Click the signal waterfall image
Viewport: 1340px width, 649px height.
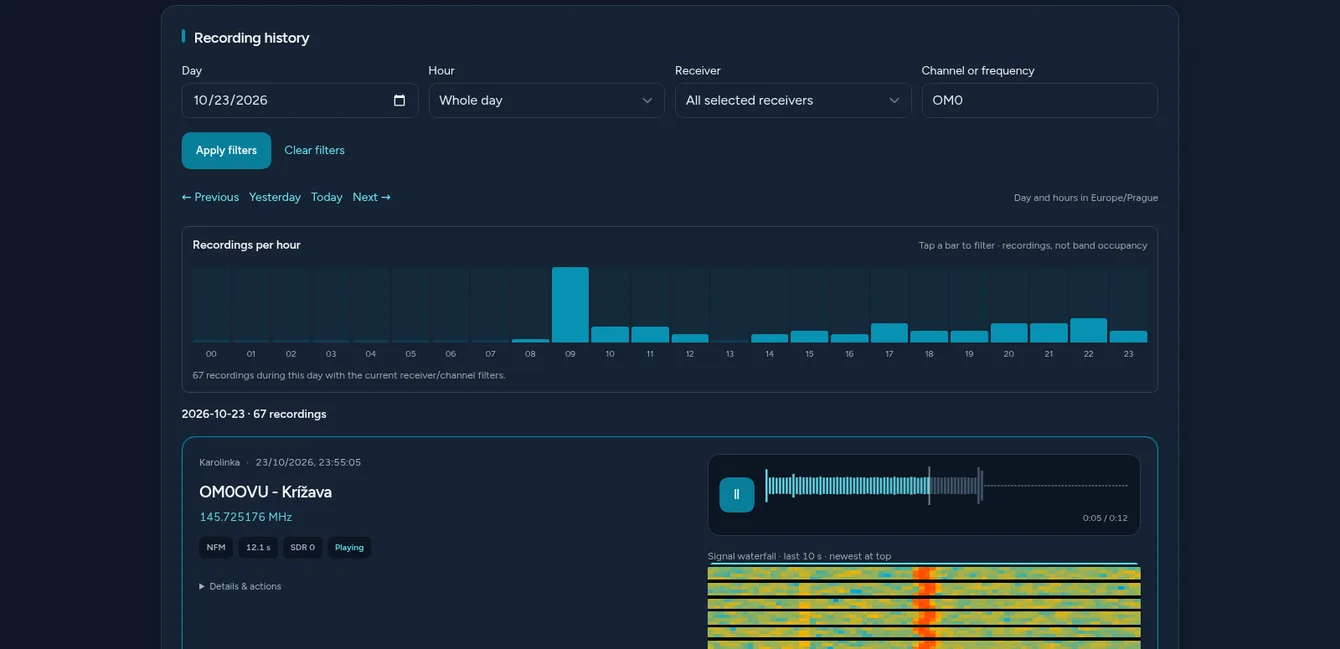(924, 606)
